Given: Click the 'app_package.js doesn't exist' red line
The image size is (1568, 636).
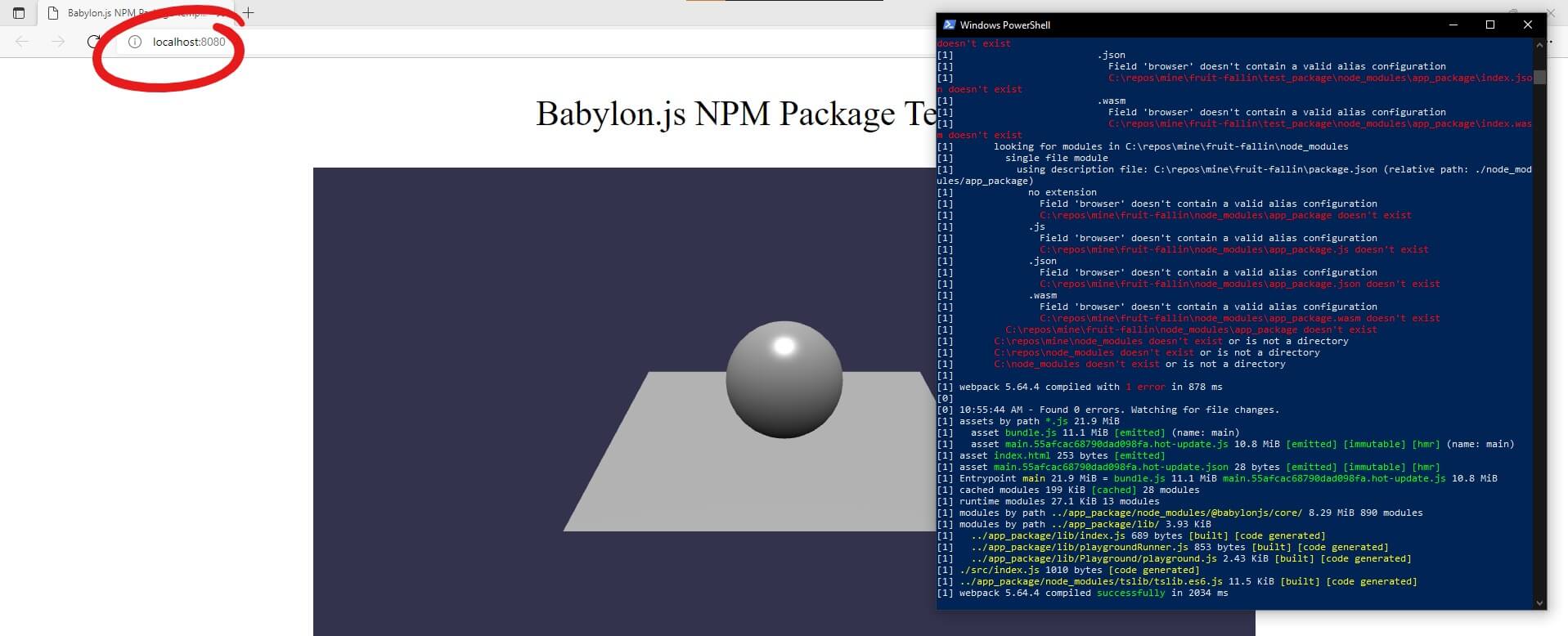Looking at the screenshot, I should pos(1234,249).
